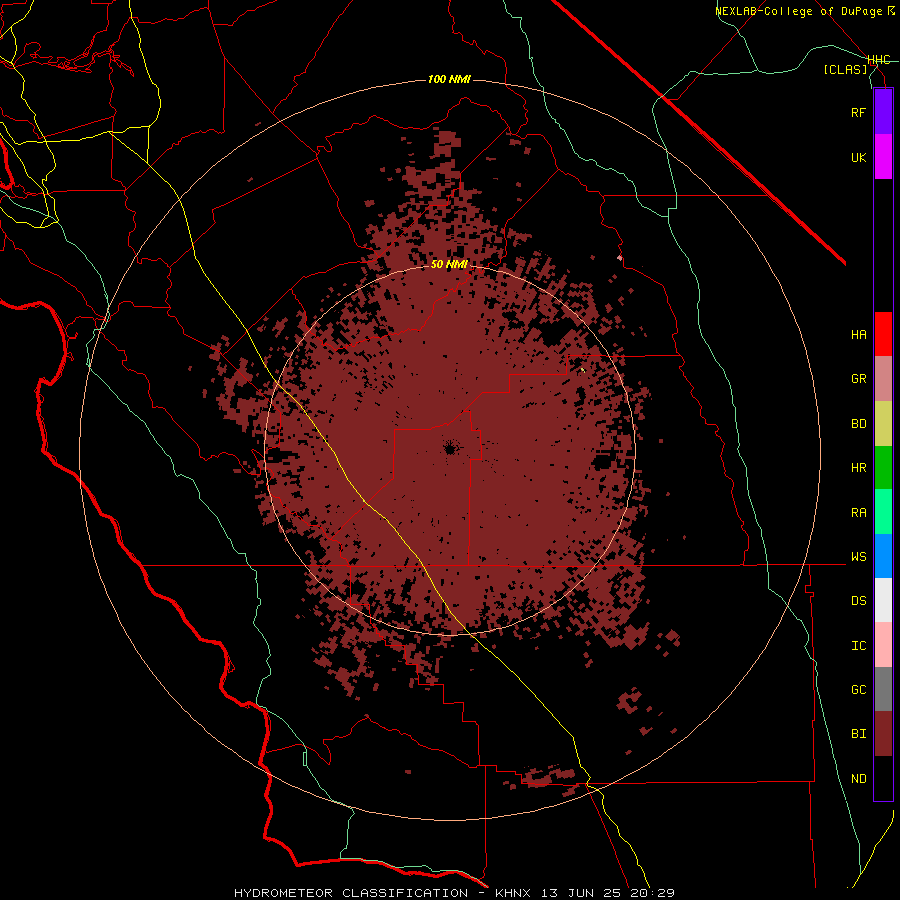Click the RF purple legend swatch
900x900 pixels.
point(883,112)
